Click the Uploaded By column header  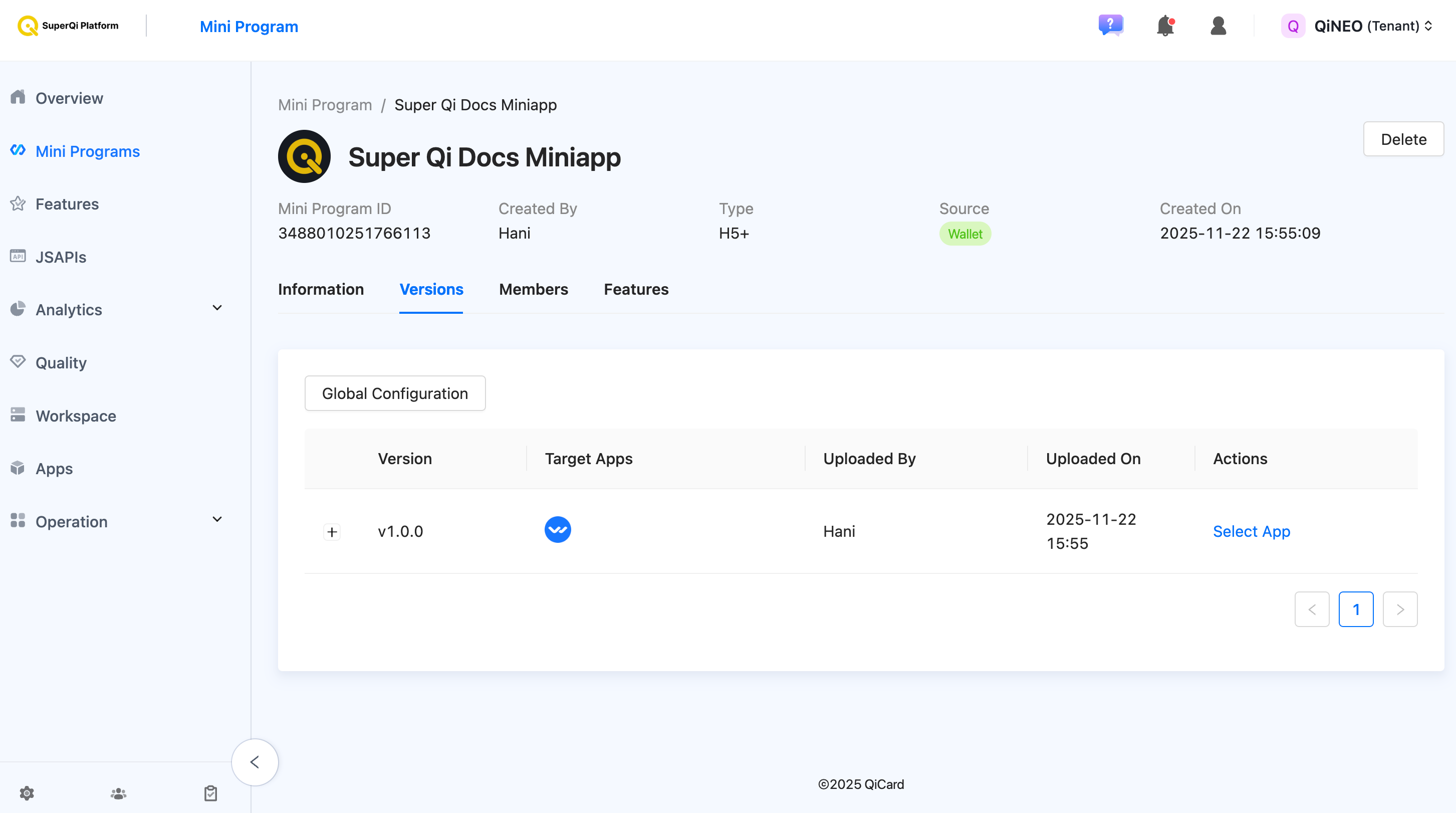point(869,459)
